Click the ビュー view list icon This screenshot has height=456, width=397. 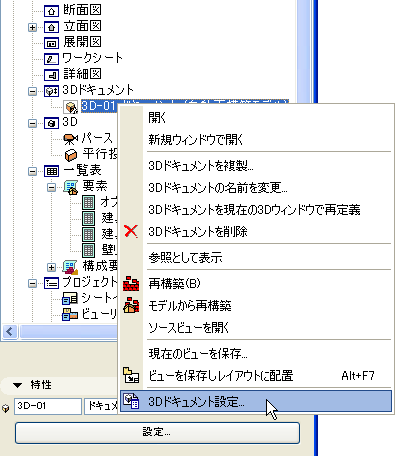pyautogui.click(x=70, y=314)
